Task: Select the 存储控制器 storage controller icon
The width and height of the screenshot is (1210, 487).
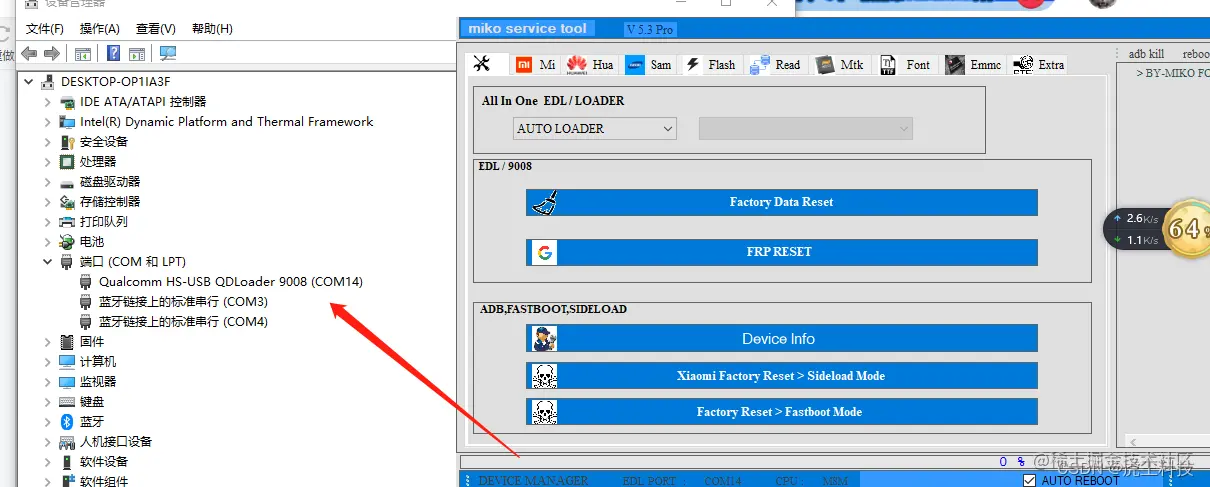Action: [x=67, y=202]
